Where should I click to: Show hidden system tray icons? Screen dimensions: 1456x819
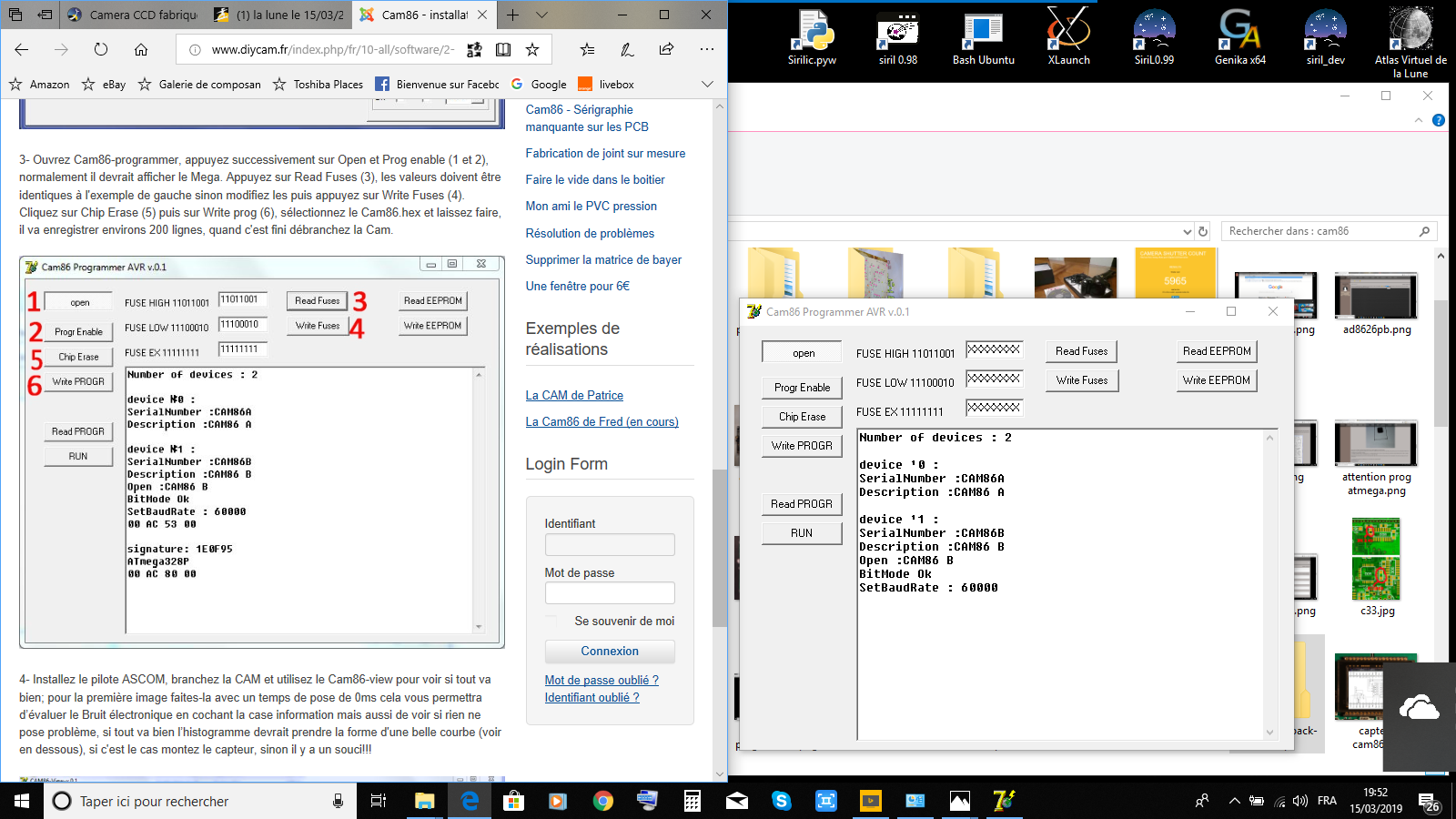pos(1234,801)
